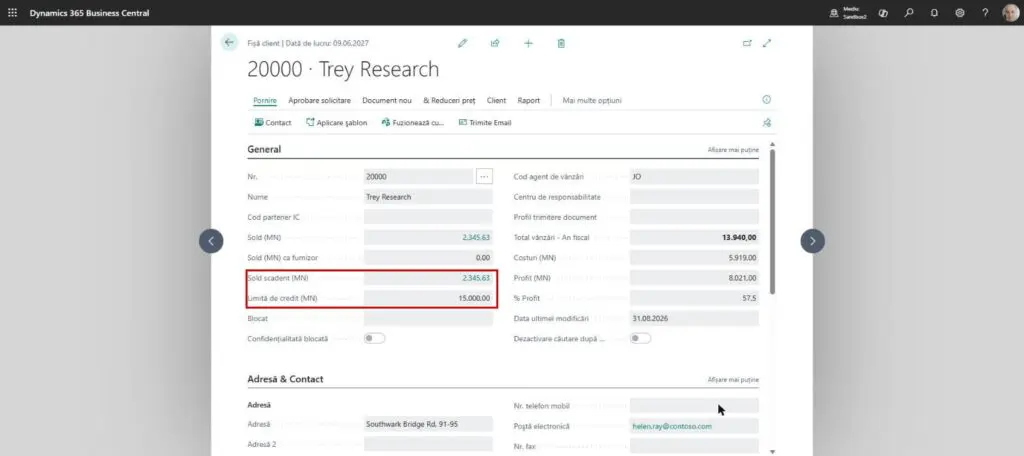Click the Adresă field Southwark Bridge Rd.
Viewport: 1024px width, 456px height.
(428, 424)
